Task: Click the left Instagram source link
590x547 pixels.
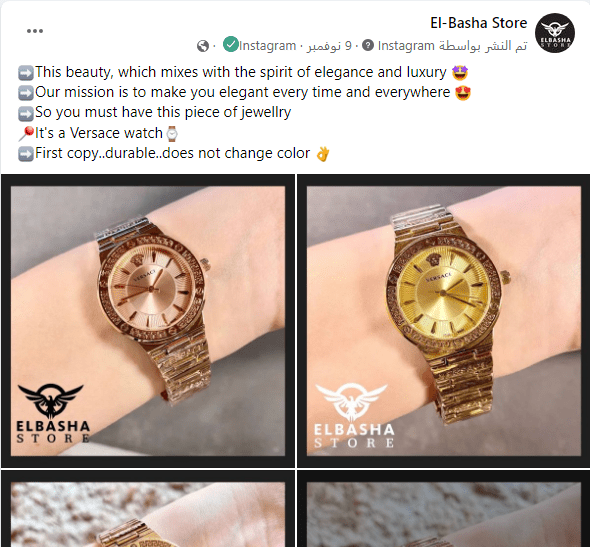Action: tap(268, 46)
